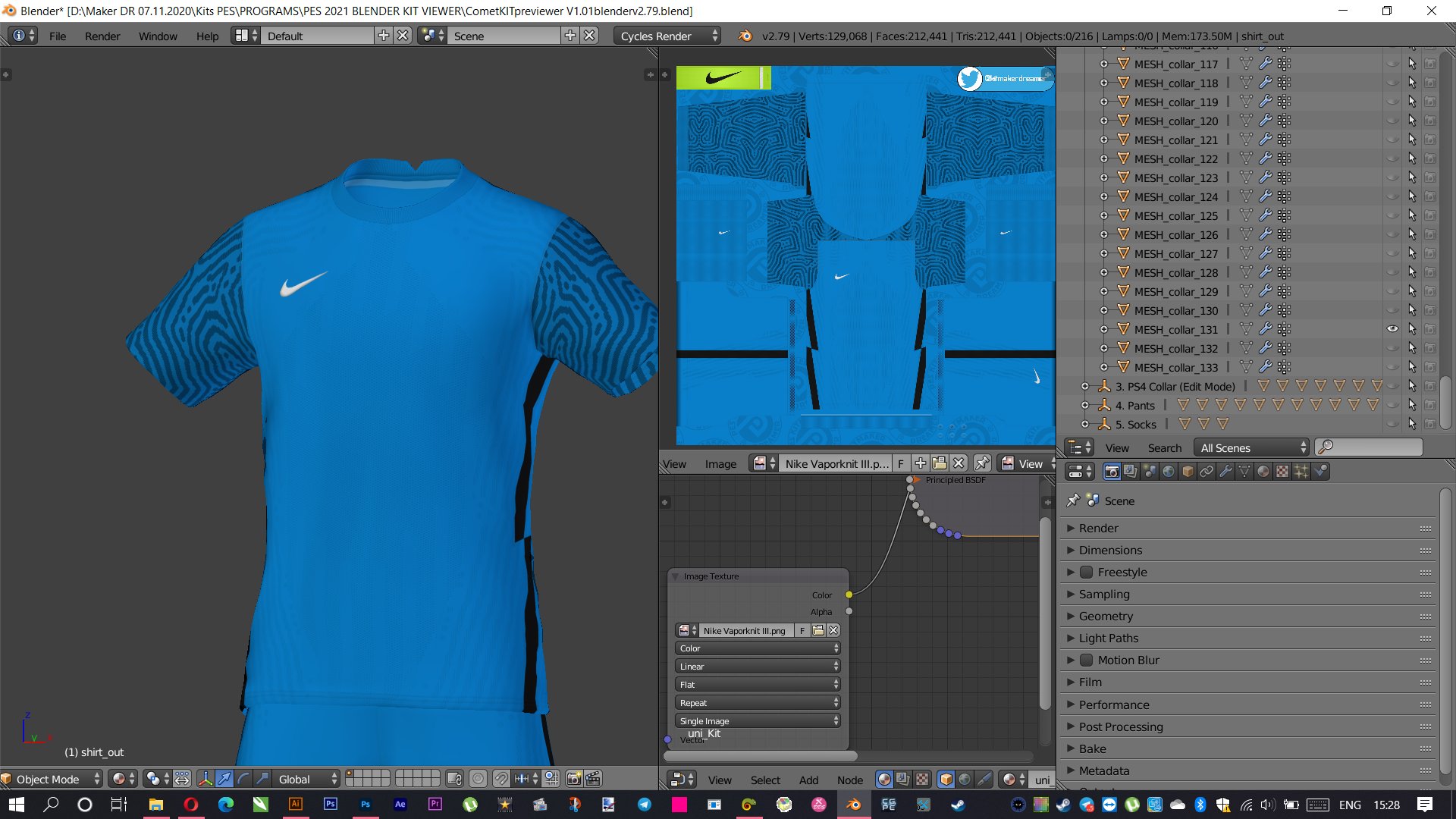Viewport: 1456px width, 819px height.
Task: Open the Constraints properties tab (chain icon)
Action: [x=1207, y=472]
